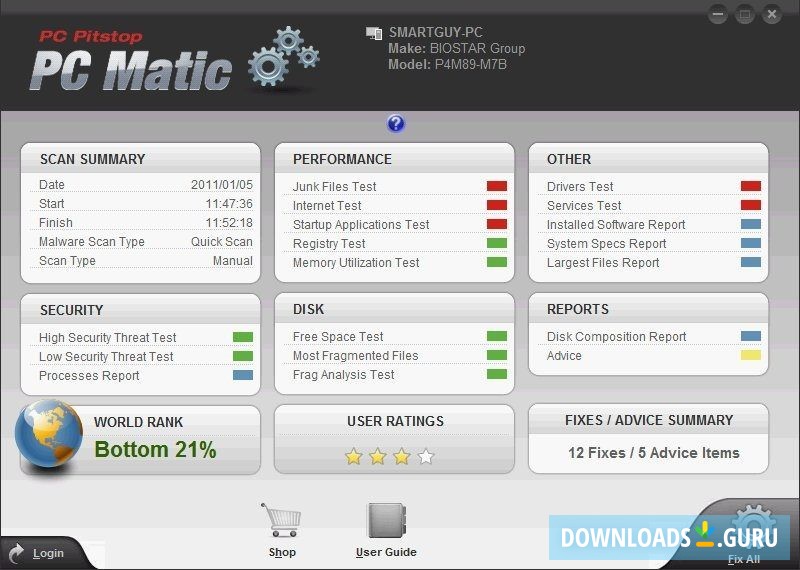Image resolution: width=800 pixels, height=570 pixels.
Task: Click red status swatch for Services Test
Action: [x=751, y=205]
